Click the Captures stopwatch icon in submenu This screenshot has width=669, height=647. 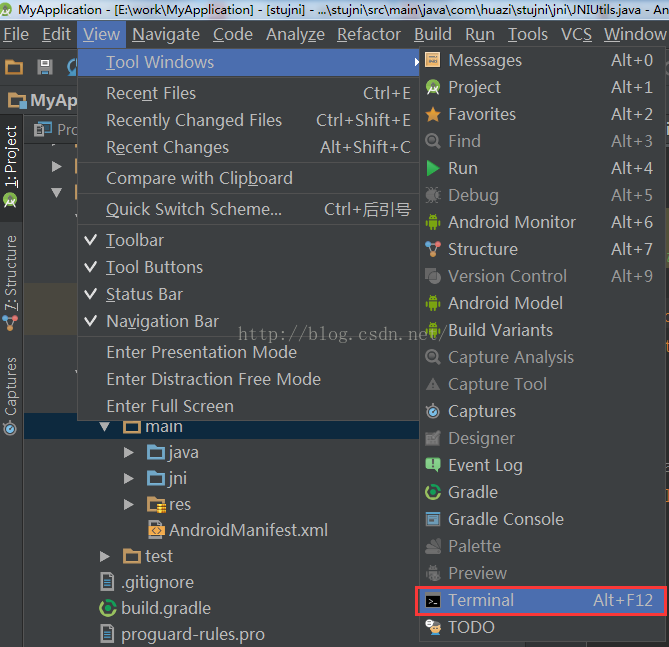[x=433, y=411]
